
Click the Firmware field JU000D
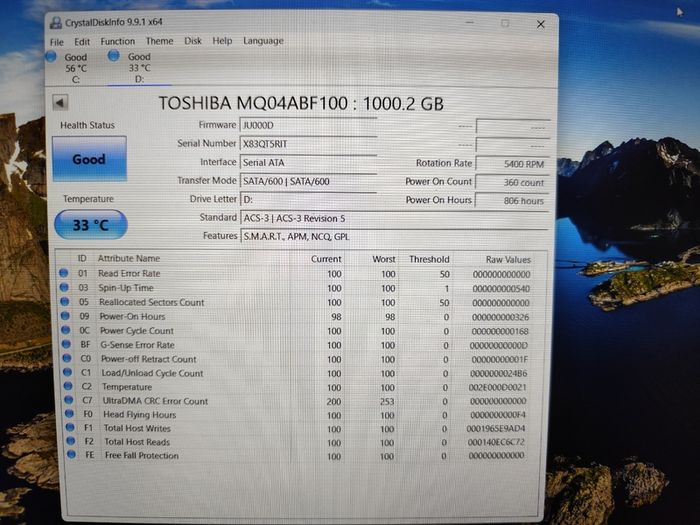tap(308, 125)
